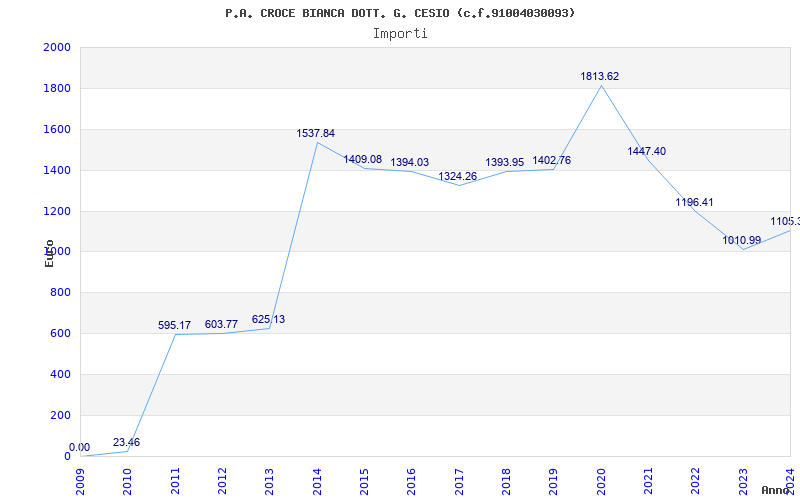Viewport: 800px width, 500px height.
Task: Click the Importi subtitle
Action: tap(400, 34)
